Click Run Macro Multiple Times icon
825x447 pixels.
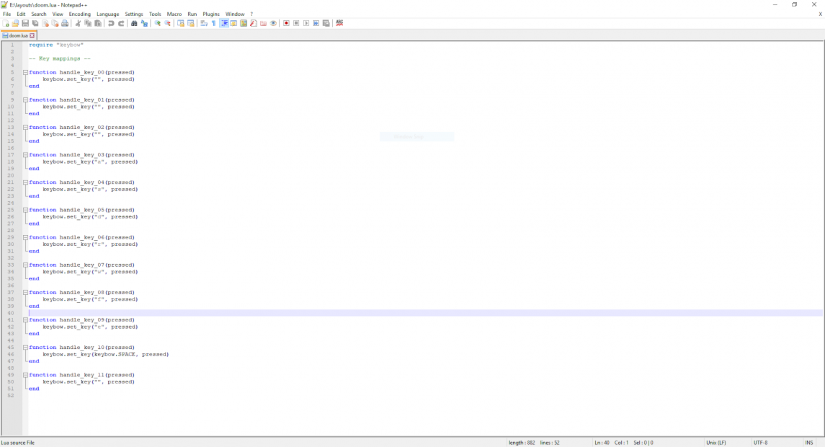(316, 23)
